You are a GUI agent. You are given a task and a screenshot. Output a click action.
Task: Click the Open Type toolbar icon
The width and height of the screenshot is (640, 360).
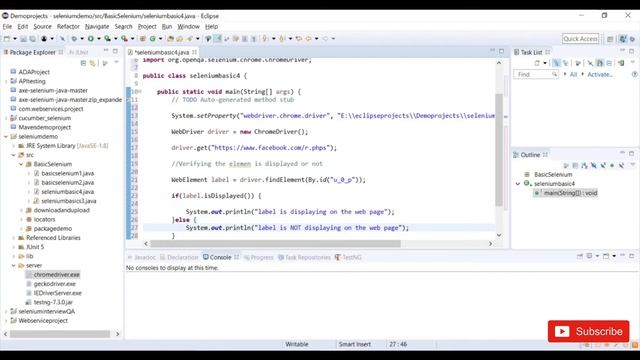coord(170,39)
